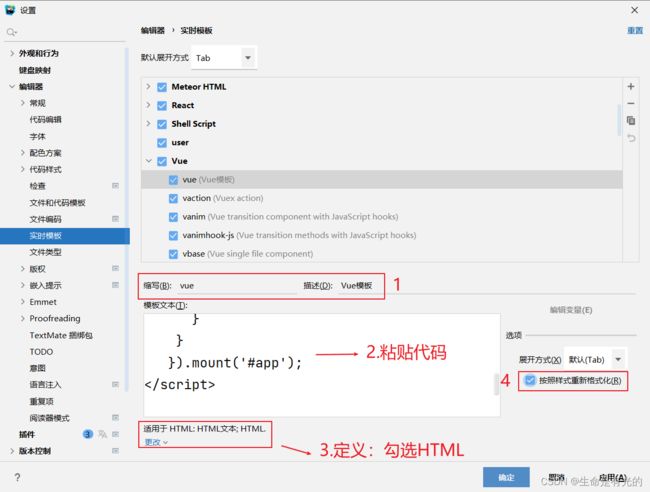650x492 pixels.
Task: Open 键盘映射 settings page
Action: (35, 70)
